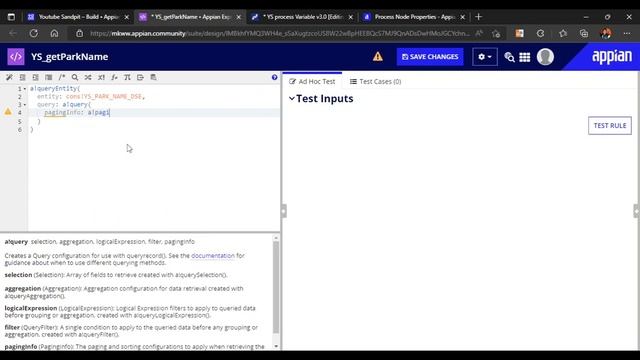Viewport: 640px width, 360px height.
Task: Close the YS_getParkName browser tab
Action: [239, 17]
